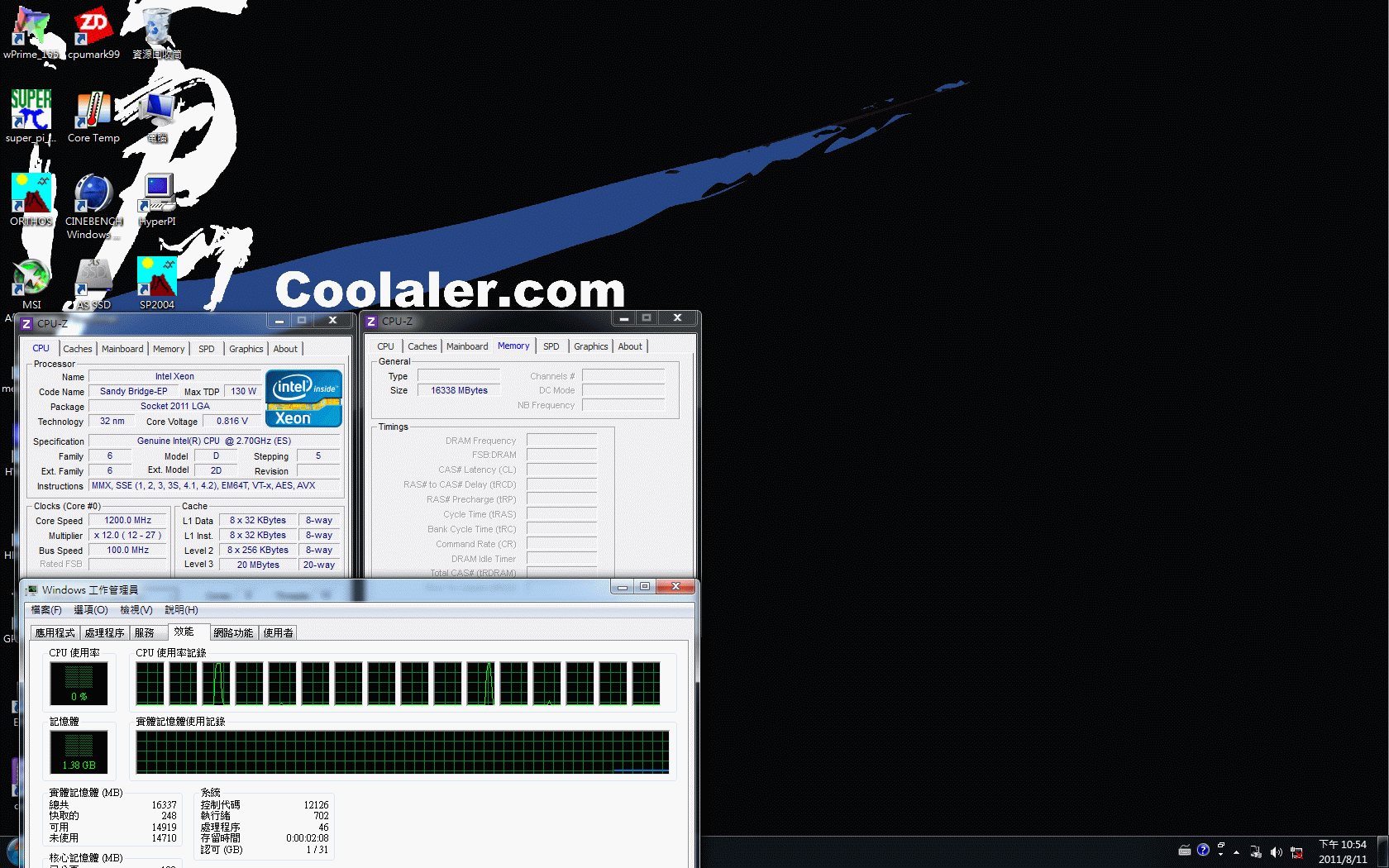Screen dimensions: 1389x868
Task: Click the Core Speed value 1200.0 MHz
Action: (x=128, y=520)
